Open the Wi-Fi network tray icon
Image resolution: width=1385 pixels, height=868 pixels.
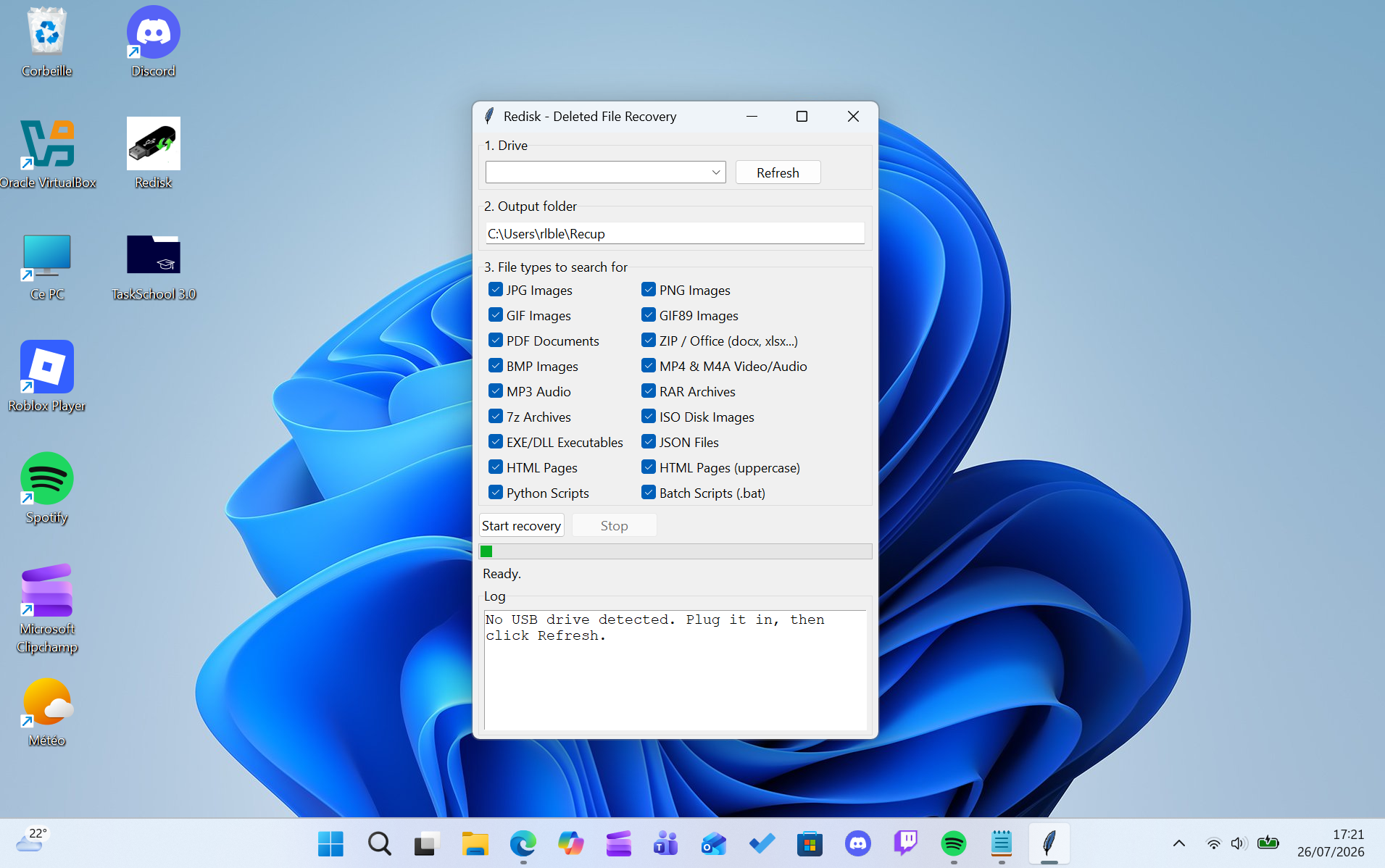(1213, 843)
